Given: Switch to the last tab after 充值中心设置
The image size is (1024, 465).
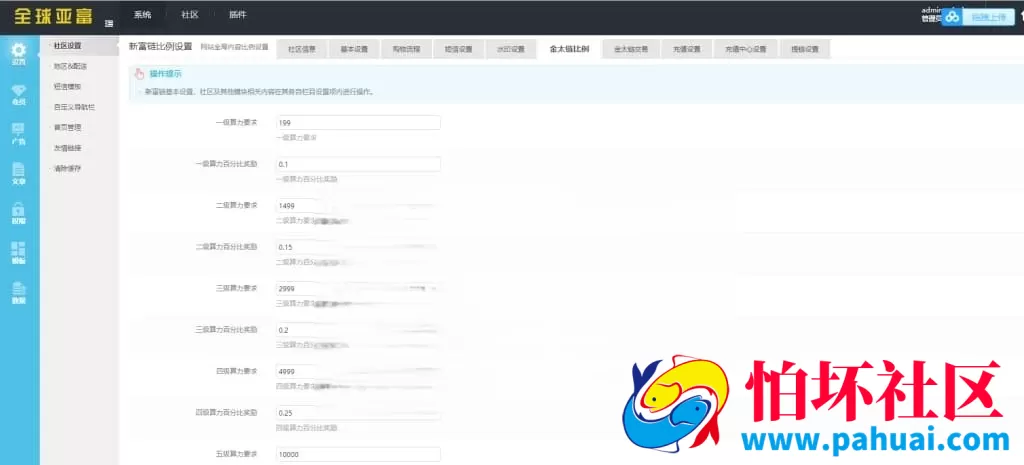Looking at the screenshot, I should 805,49.
